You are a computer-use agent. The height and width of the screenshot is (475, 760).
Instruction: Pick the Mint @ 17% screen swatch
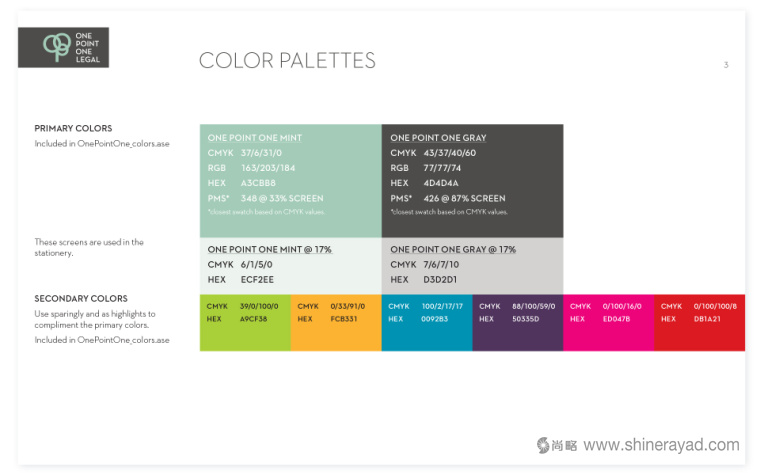coord(290,265)
